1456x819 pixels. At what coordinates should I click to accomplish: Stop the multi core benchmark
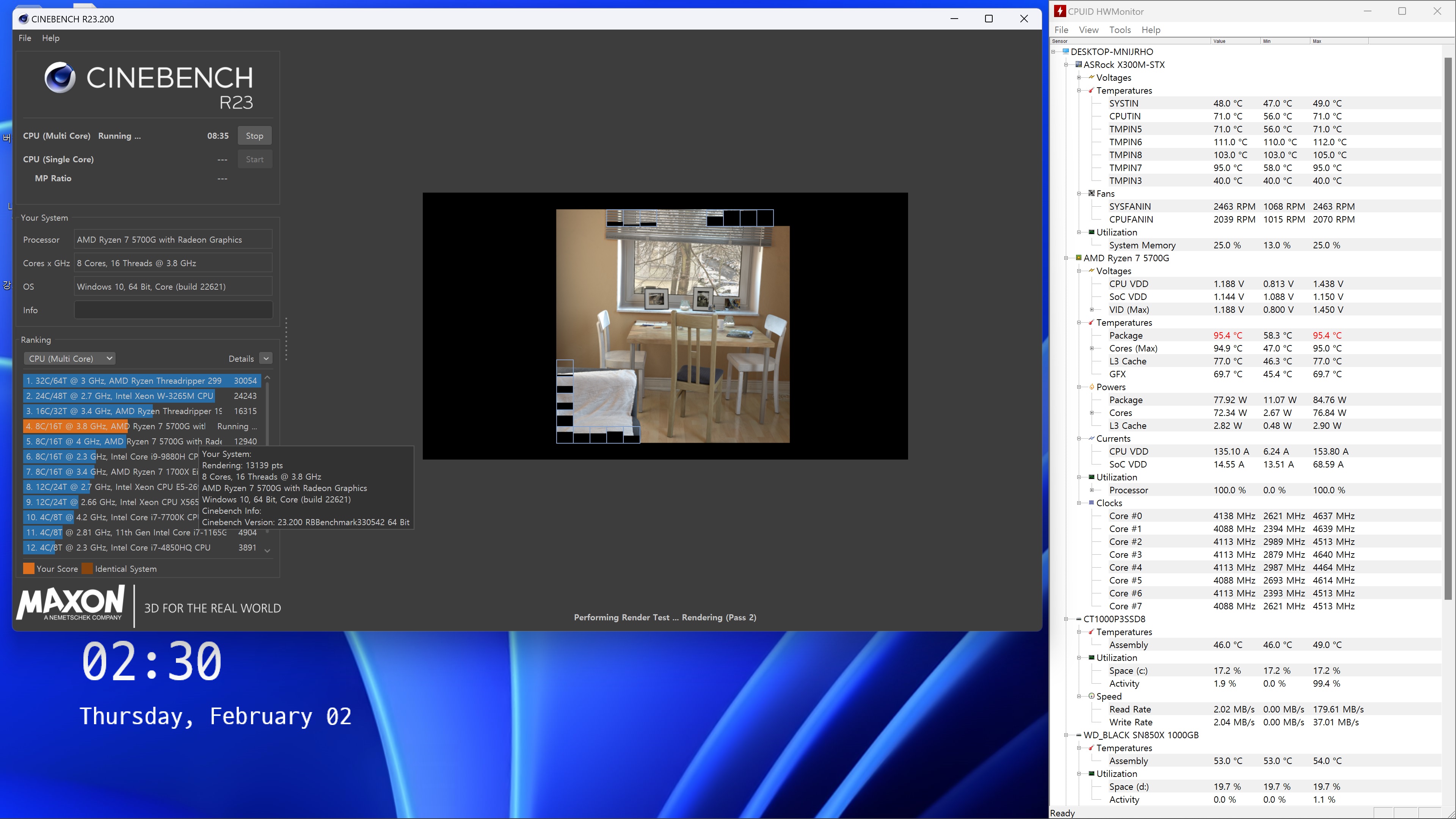point(254,136)
